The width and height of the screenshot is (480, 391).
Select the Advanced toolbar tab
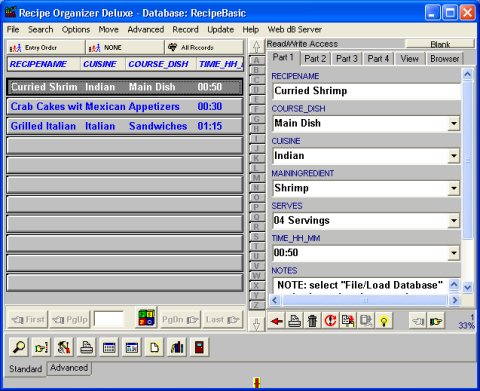click(x=69, y=368)
